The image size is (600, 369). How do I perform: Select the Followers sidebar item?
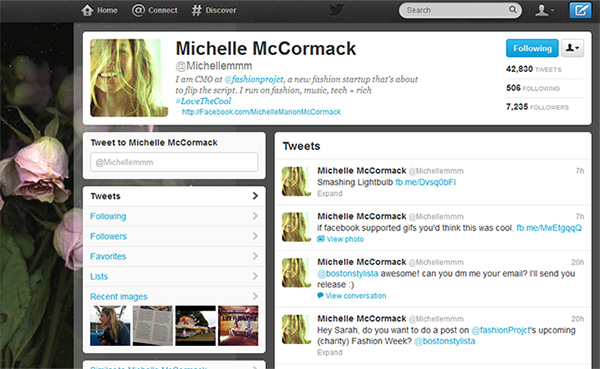(x=174, y=236)
